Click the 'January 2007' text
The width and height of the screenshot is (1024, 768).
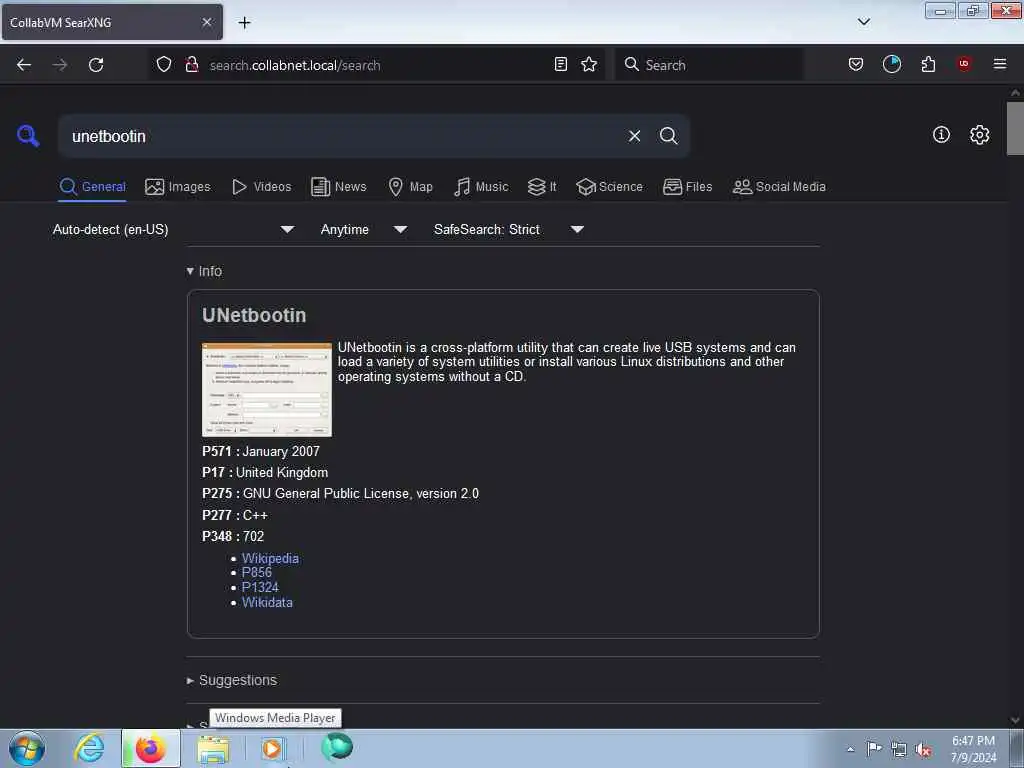pos(281,451)
